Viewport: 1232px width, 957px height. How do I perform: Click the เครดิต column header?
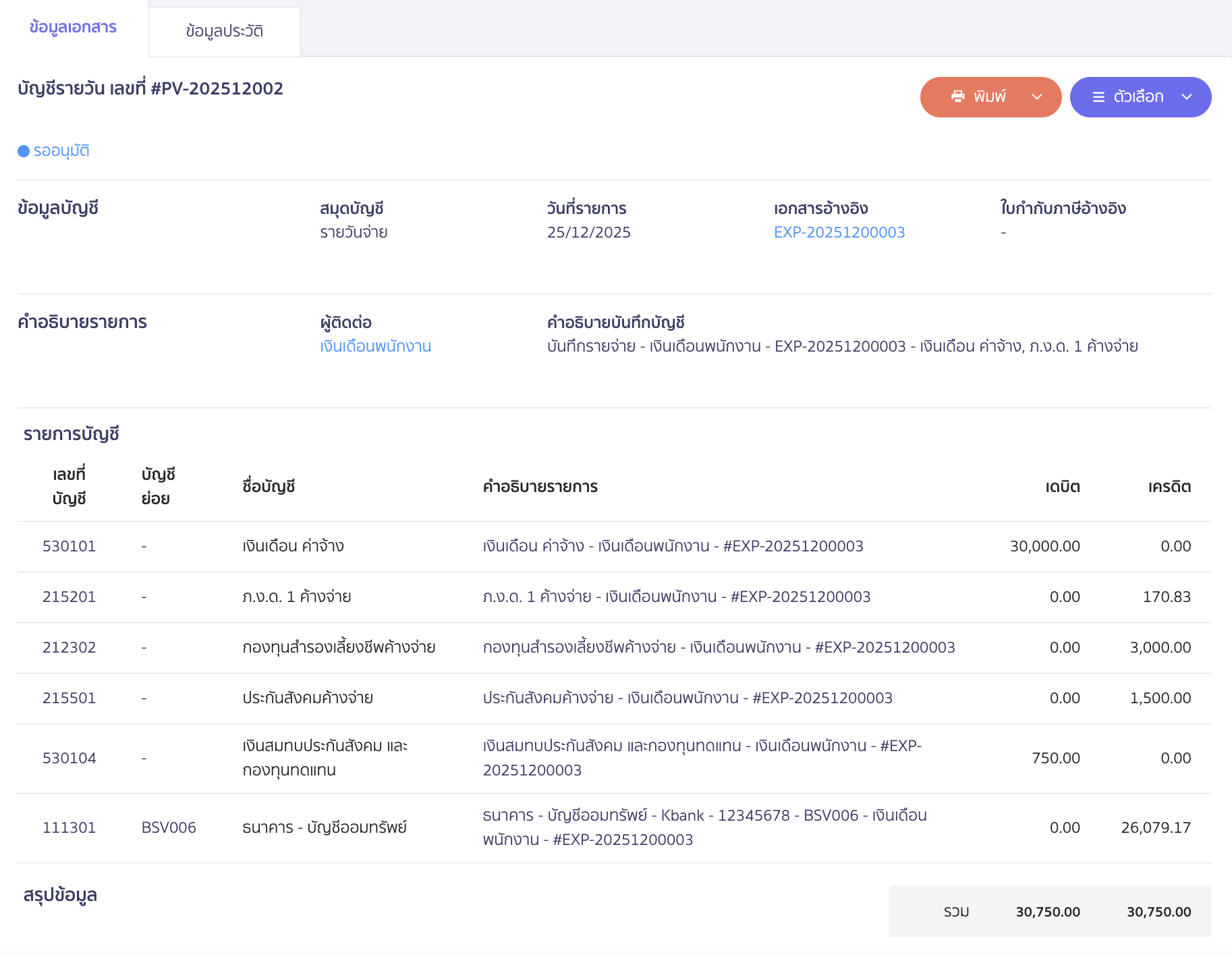(1169, 487)
